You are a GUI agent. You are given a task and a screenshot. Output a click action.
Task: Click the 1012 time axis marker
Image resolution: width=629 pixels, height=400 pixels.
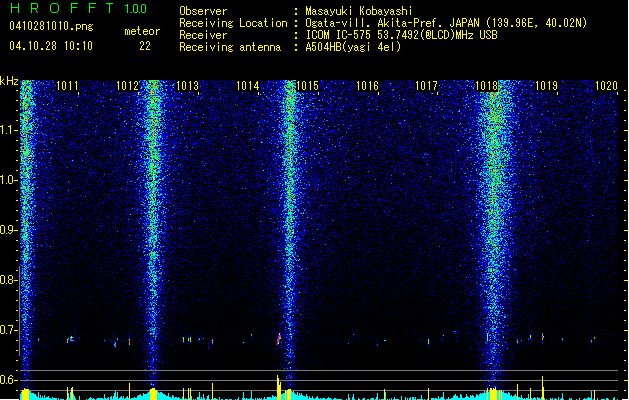[127, 86]
